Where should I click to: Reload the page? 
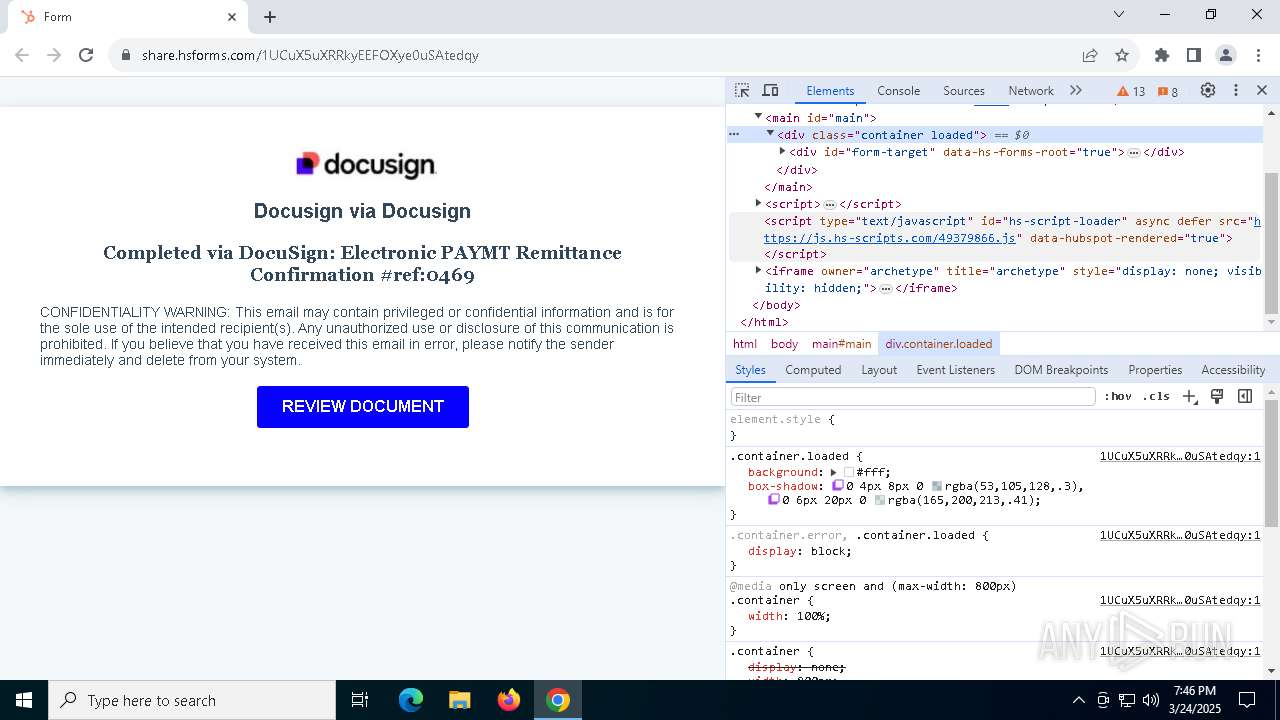pos(86,55)
